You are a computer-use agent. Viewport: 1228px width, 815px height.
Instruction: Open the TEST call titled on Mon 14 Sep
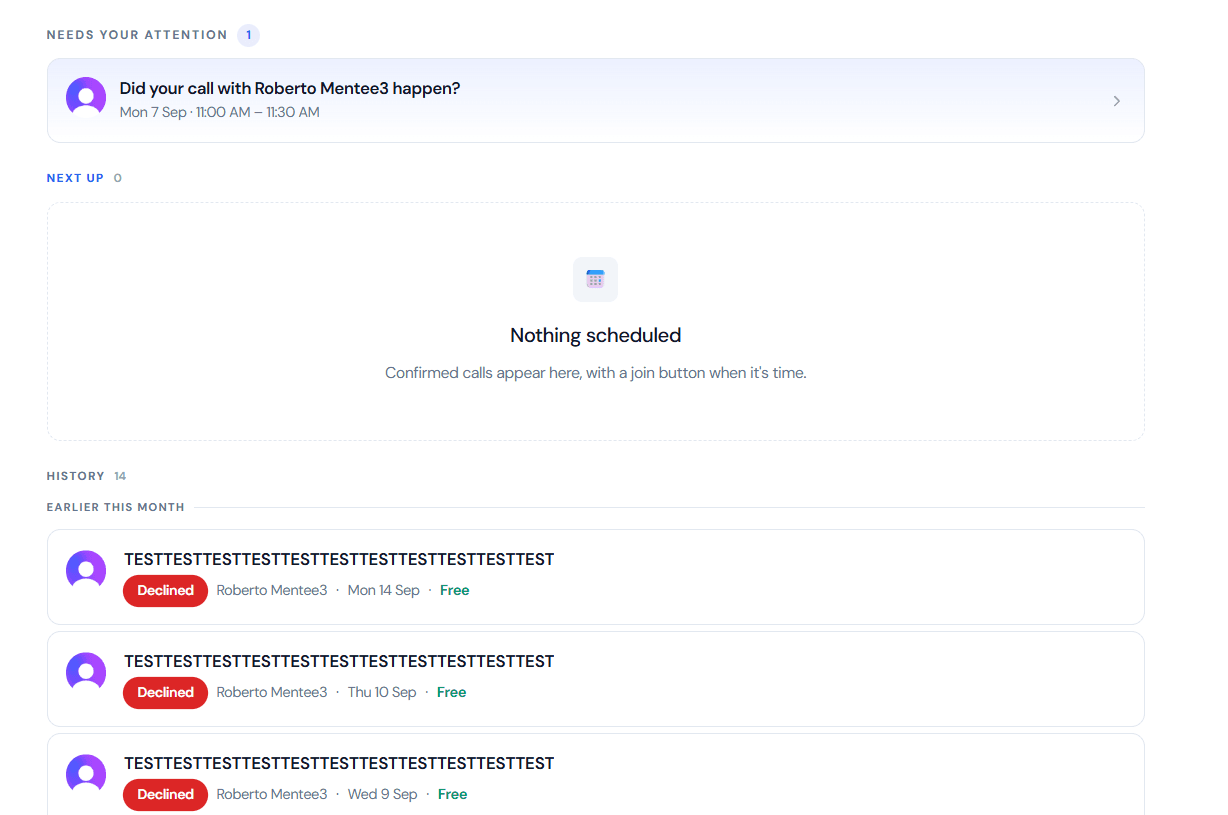tap(339, 559)
